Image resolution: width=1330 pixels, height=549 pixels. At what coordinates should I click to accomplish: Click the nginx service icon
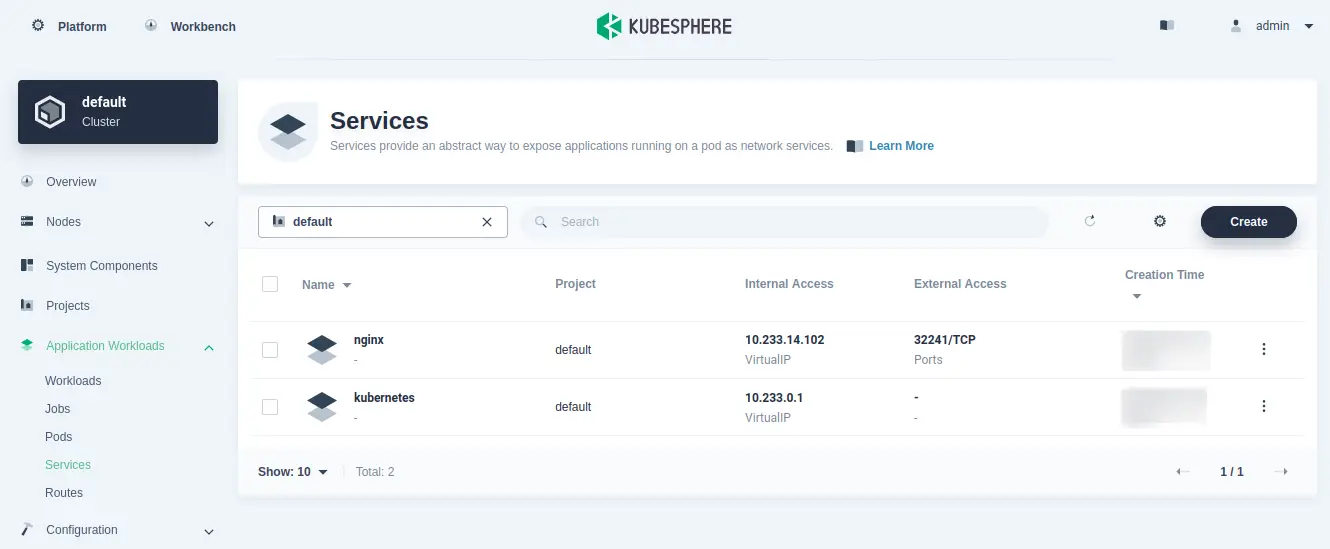(x=322, y=350)
